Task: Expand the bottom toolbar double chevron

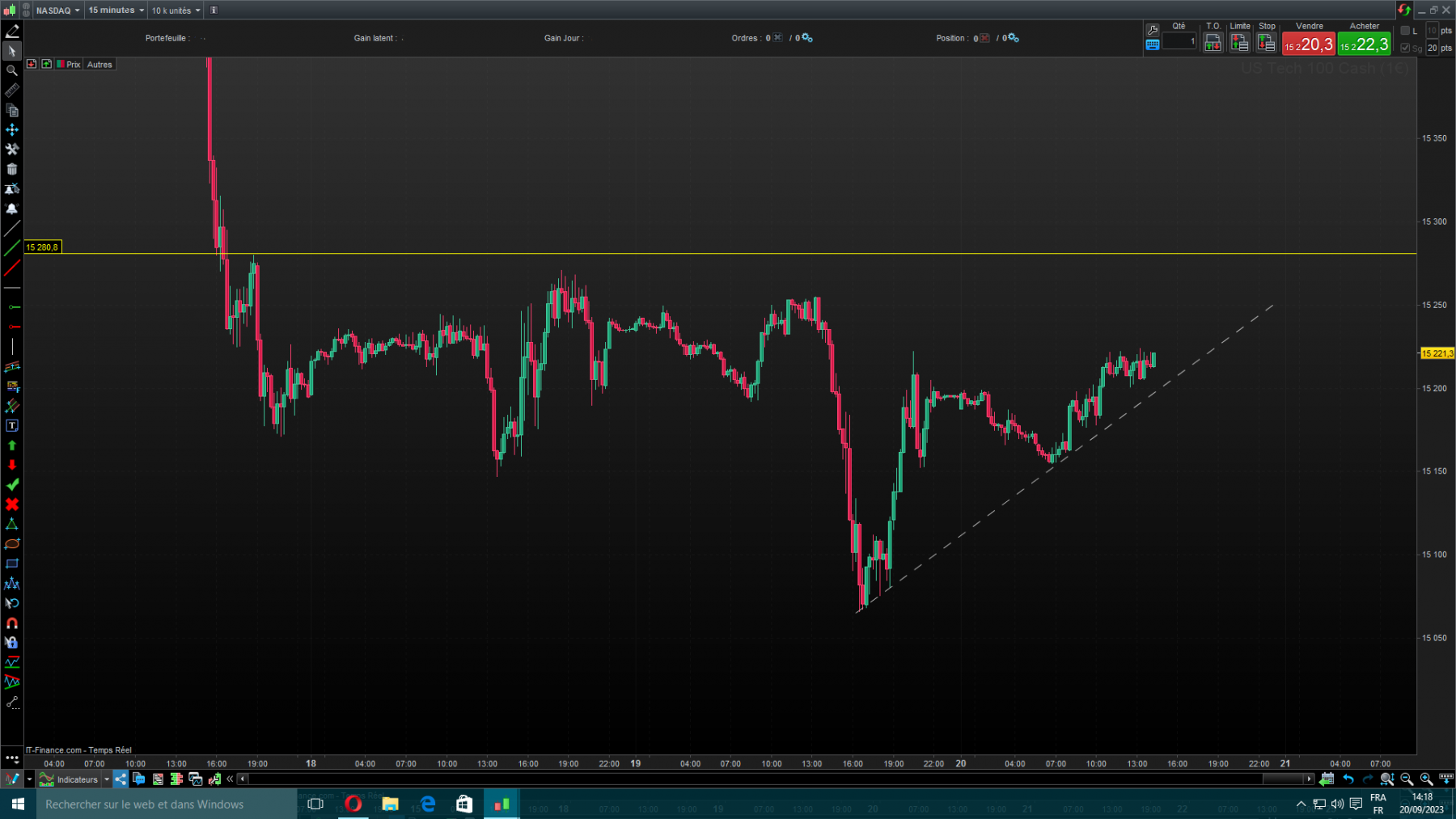Action: [x=231, y=779]
